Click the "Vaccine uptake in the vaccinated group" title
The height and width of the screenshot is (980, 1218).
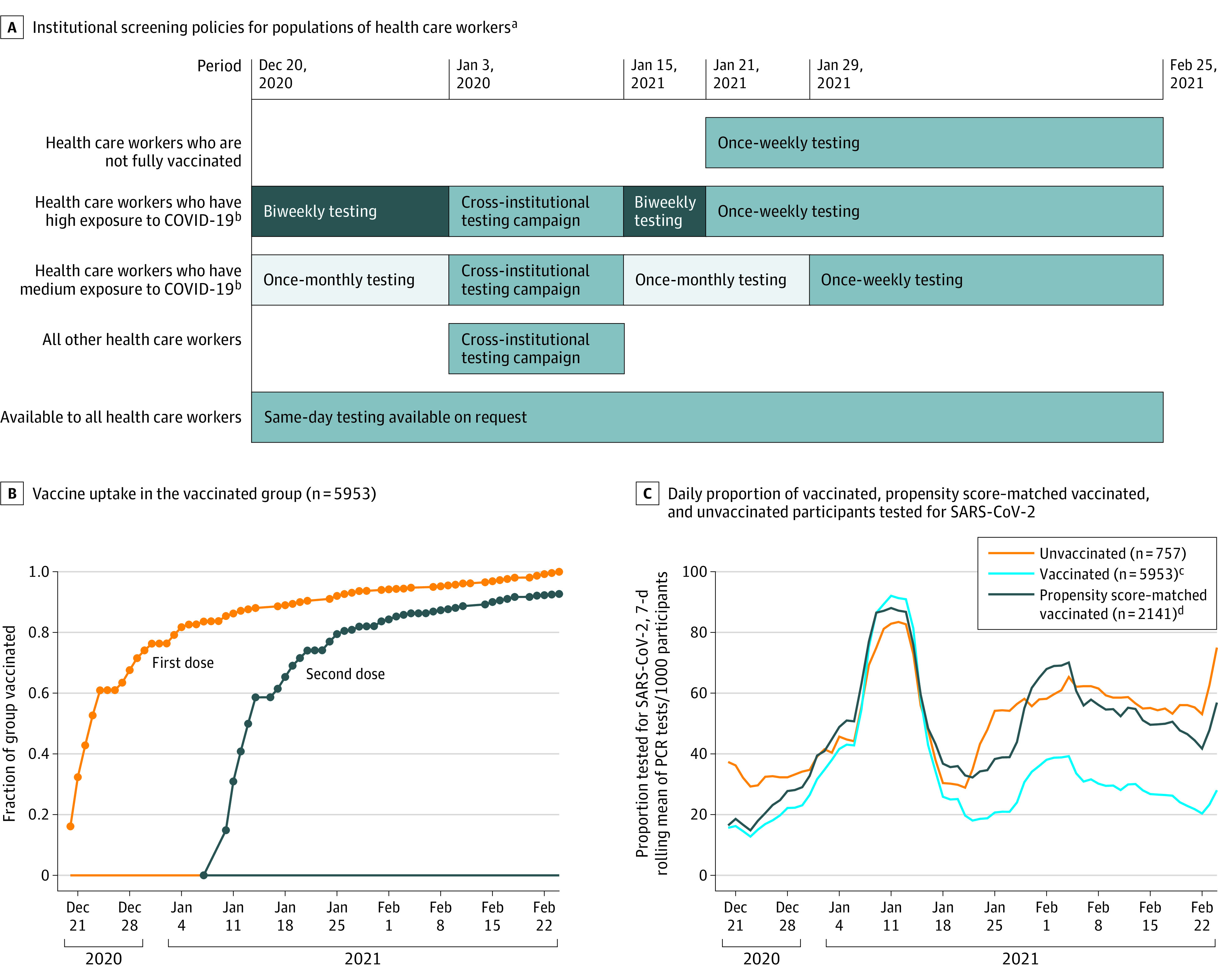[205, 493]
